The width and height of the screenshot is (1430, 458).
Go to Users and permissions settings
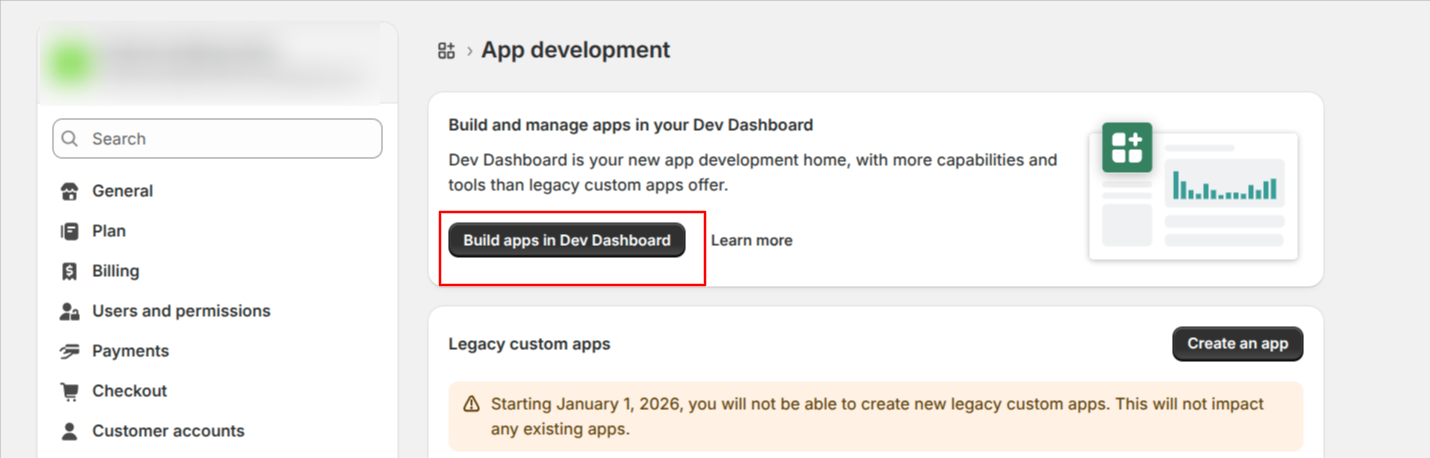(181, 311)
